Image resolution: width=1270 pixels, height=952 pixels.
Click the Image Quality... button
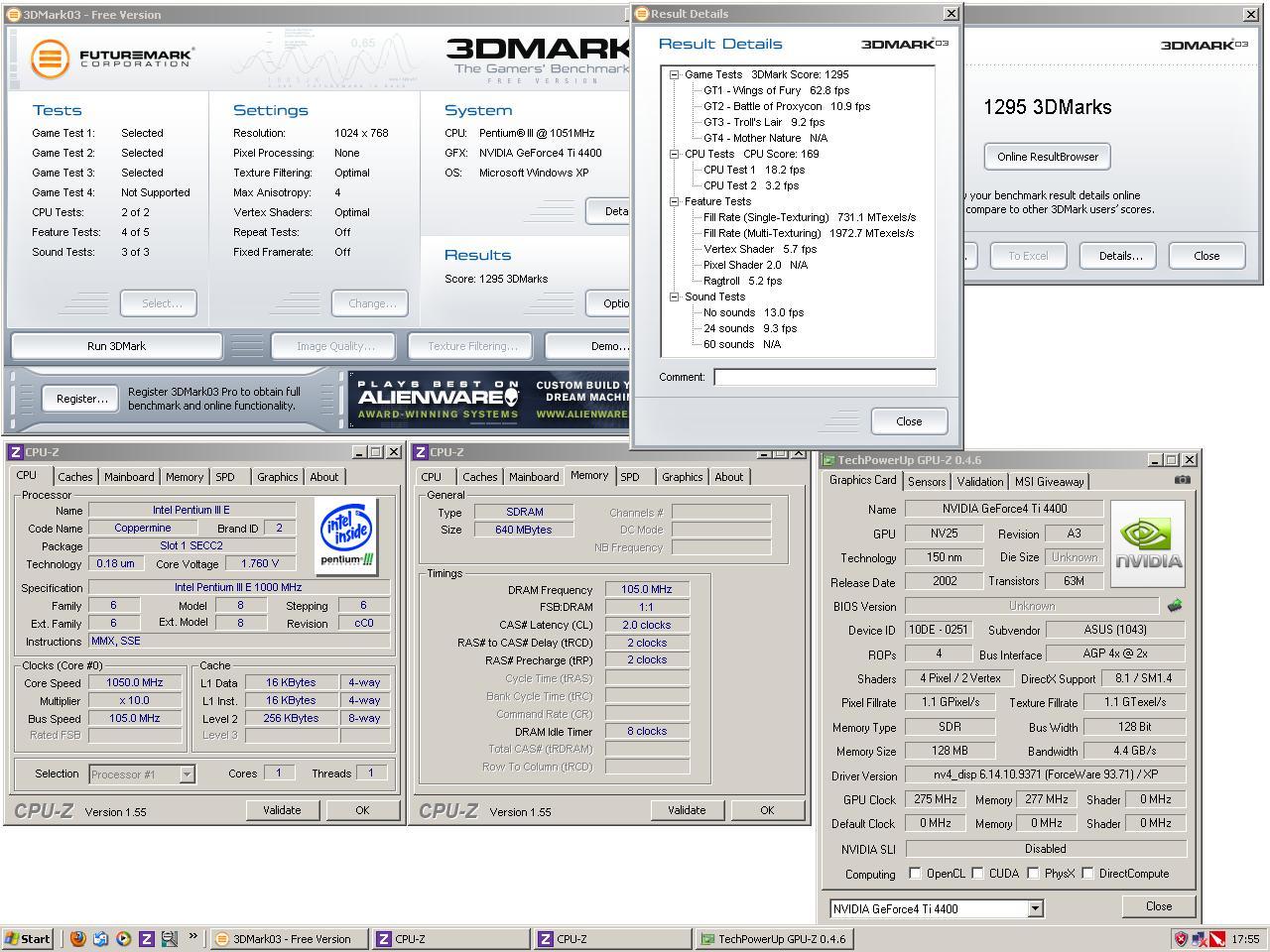click(335, 346)
